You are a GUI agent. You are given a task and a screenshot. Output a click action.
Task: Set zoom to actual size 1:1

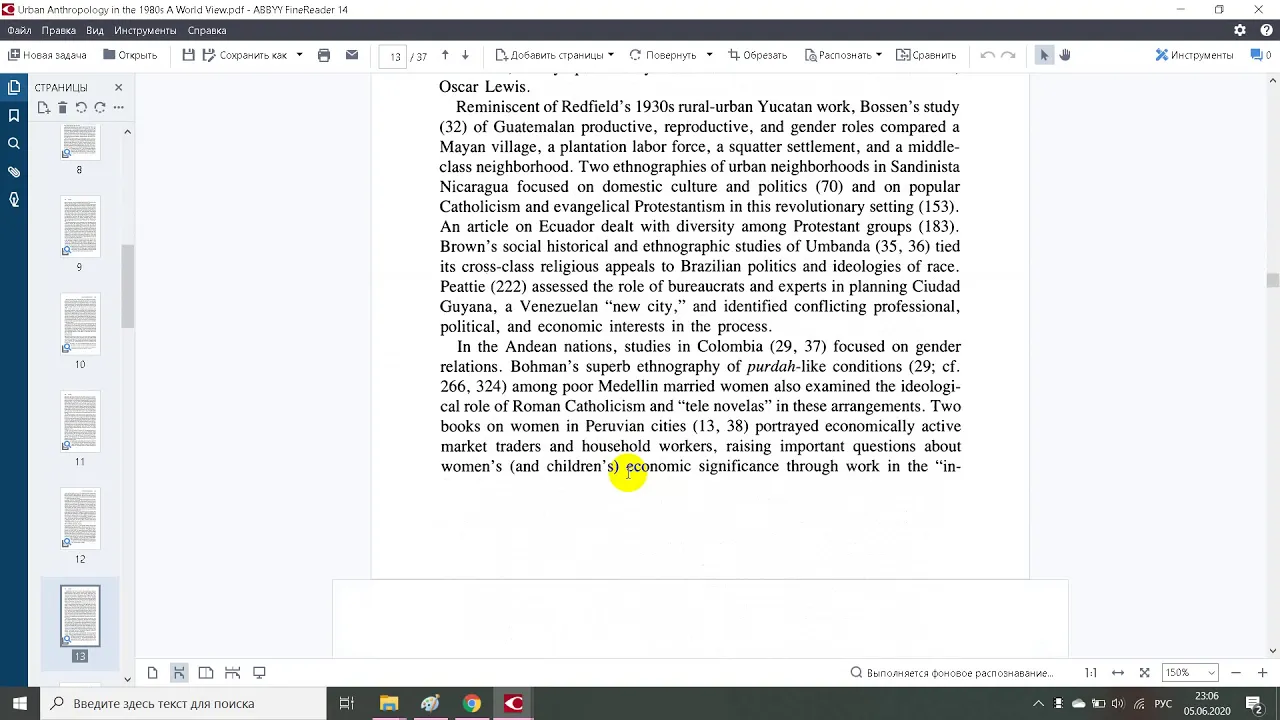1091,673
